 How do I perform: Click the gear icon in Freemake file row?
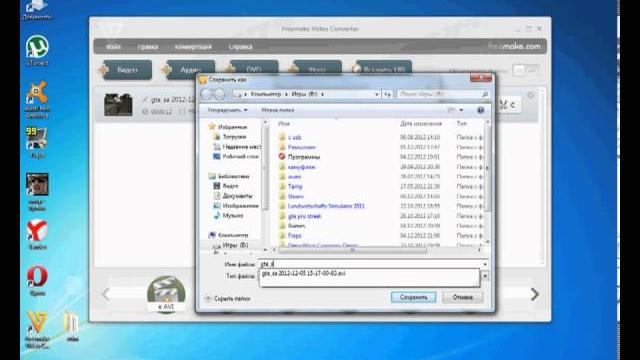[530, 95]
